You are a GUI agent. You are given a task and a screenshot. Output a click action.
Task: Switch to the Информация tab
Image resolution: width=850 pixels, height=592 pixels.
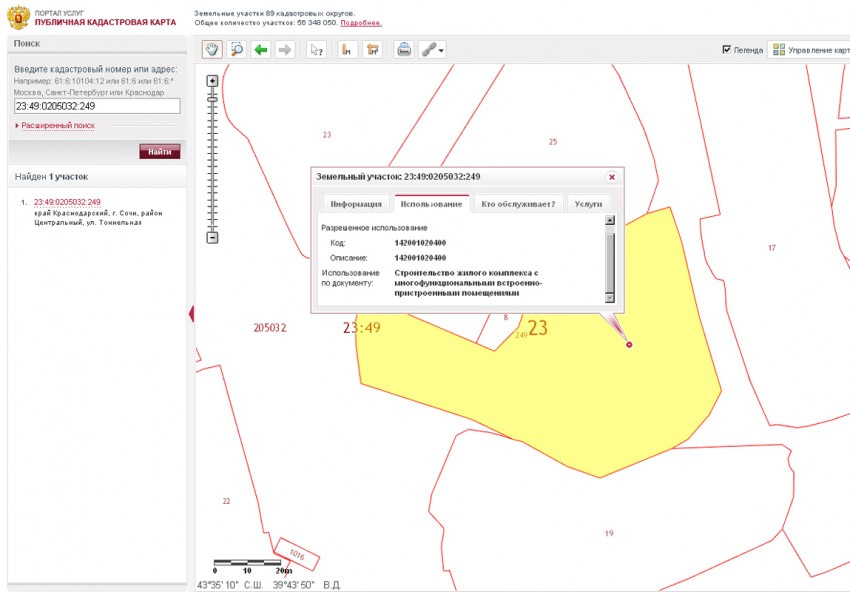[356, 203]
